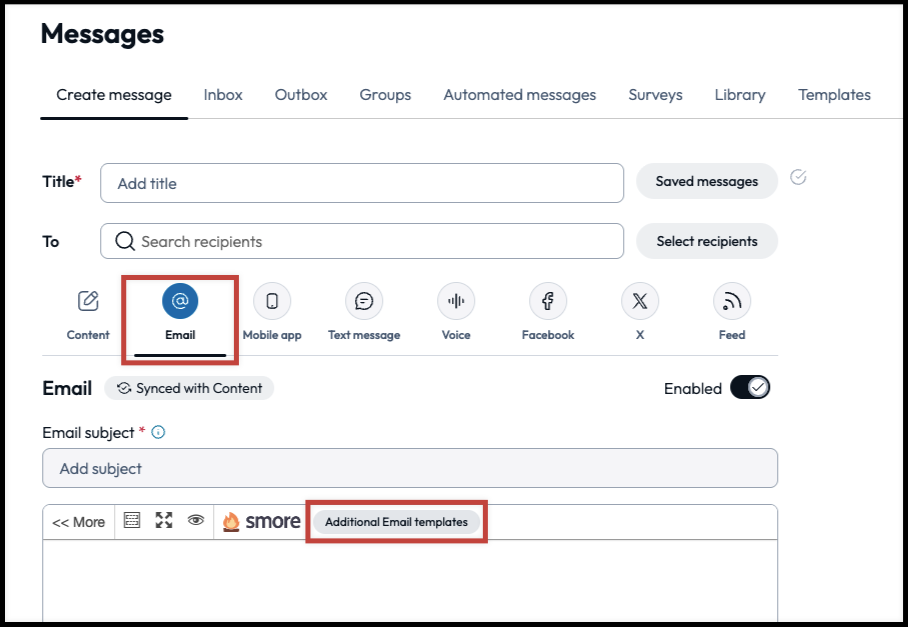
Task: Open the Templates tab
Action: tap(834, 94)
